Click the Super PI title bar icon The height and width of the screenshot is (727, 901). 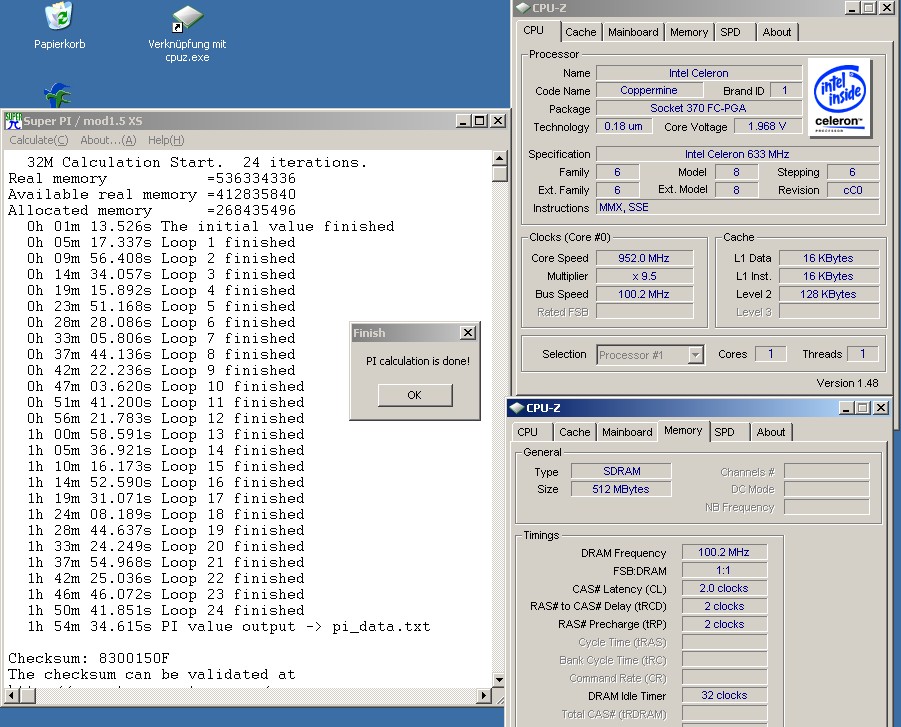tap(13, 121)
